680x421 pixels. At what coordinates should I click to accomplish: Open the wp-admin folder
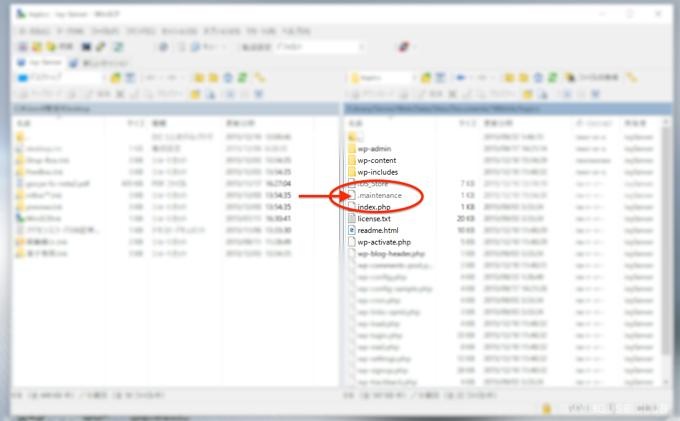coord(377,148)
